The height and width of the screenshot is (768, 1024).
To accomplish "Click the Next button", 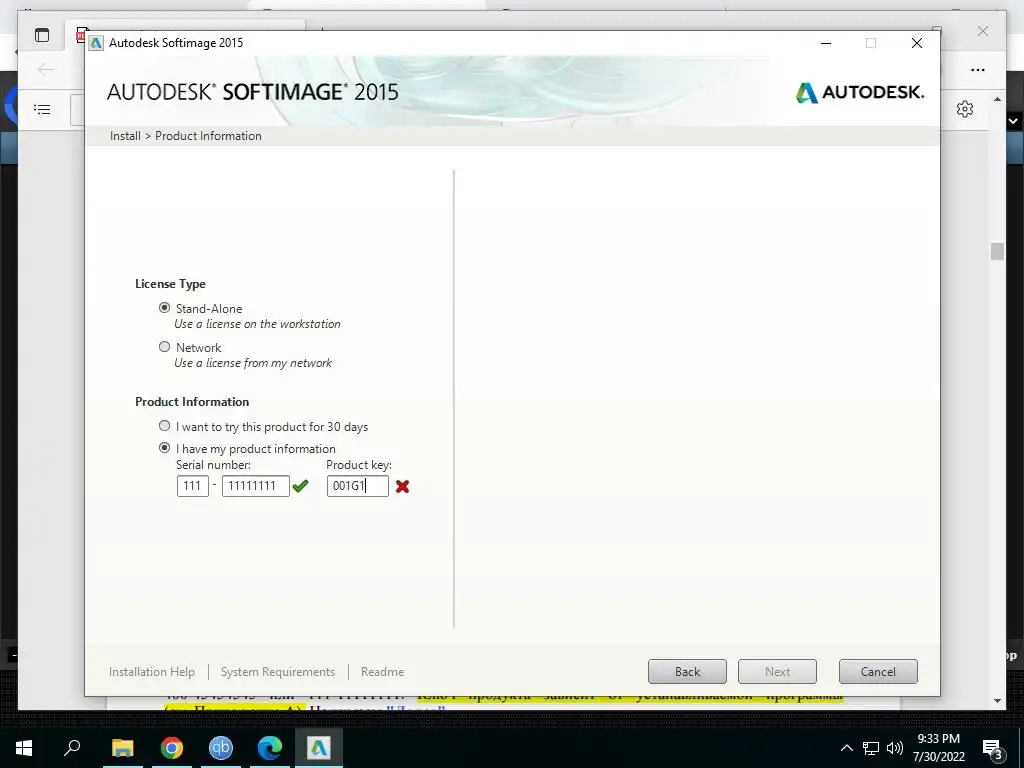I will [x=777, y=671].
